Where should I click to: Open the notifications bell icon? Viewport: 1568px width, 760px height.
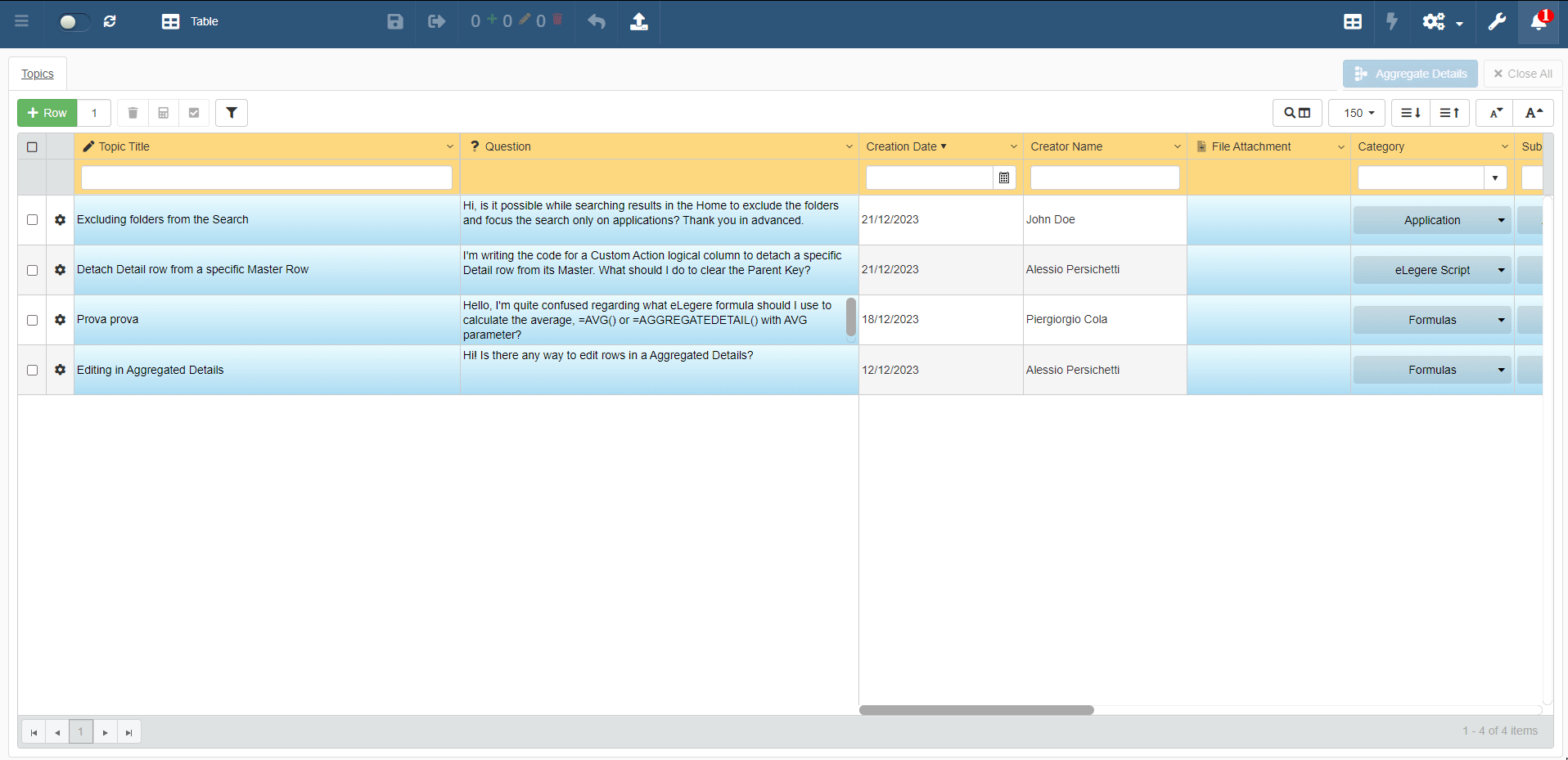tap(1539, 21)
